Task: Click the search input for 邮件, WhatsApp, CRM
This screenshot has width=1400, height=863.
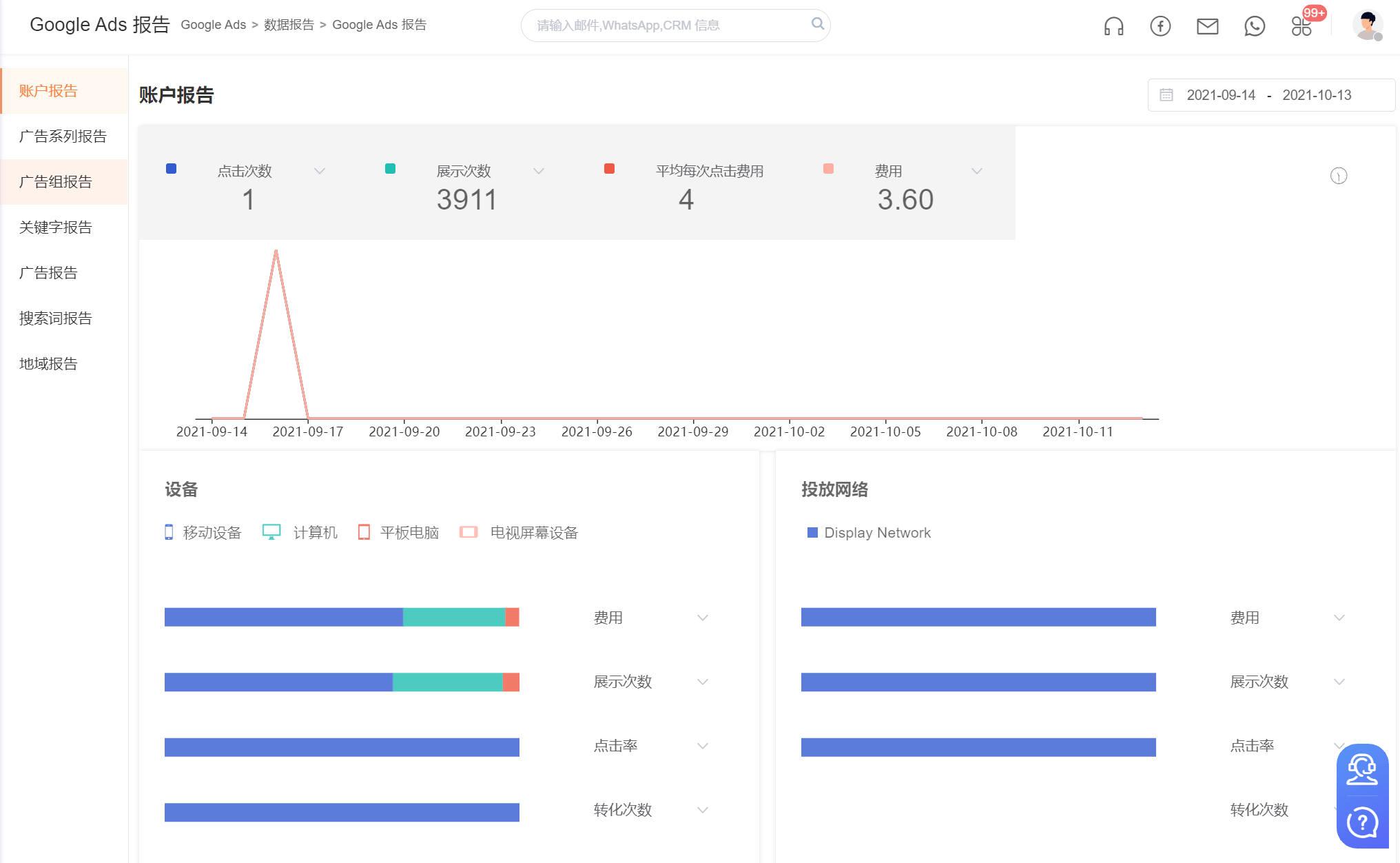Action: point(675,26)
